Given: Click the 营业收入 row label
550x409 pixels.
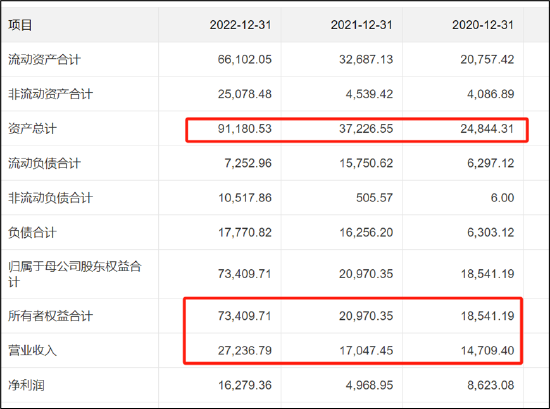Looking at the screenshot, I should pyautogui.click(x=32, y=350).
